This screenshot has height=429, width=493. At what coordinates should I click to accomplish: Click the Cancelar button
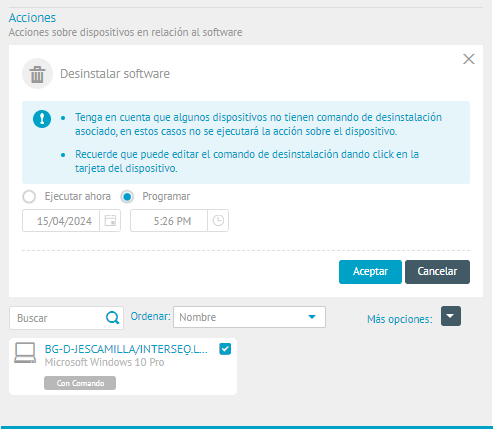(x=437, y=272)
